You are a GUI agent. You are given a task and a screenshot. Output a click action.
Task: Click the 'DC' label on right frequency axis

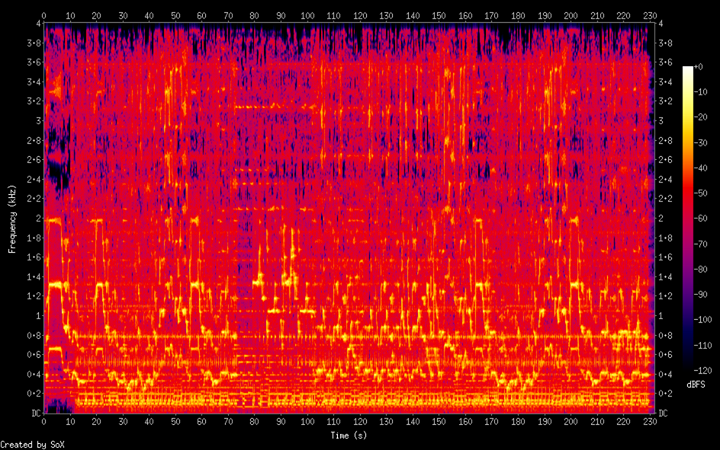click(663, 413)
